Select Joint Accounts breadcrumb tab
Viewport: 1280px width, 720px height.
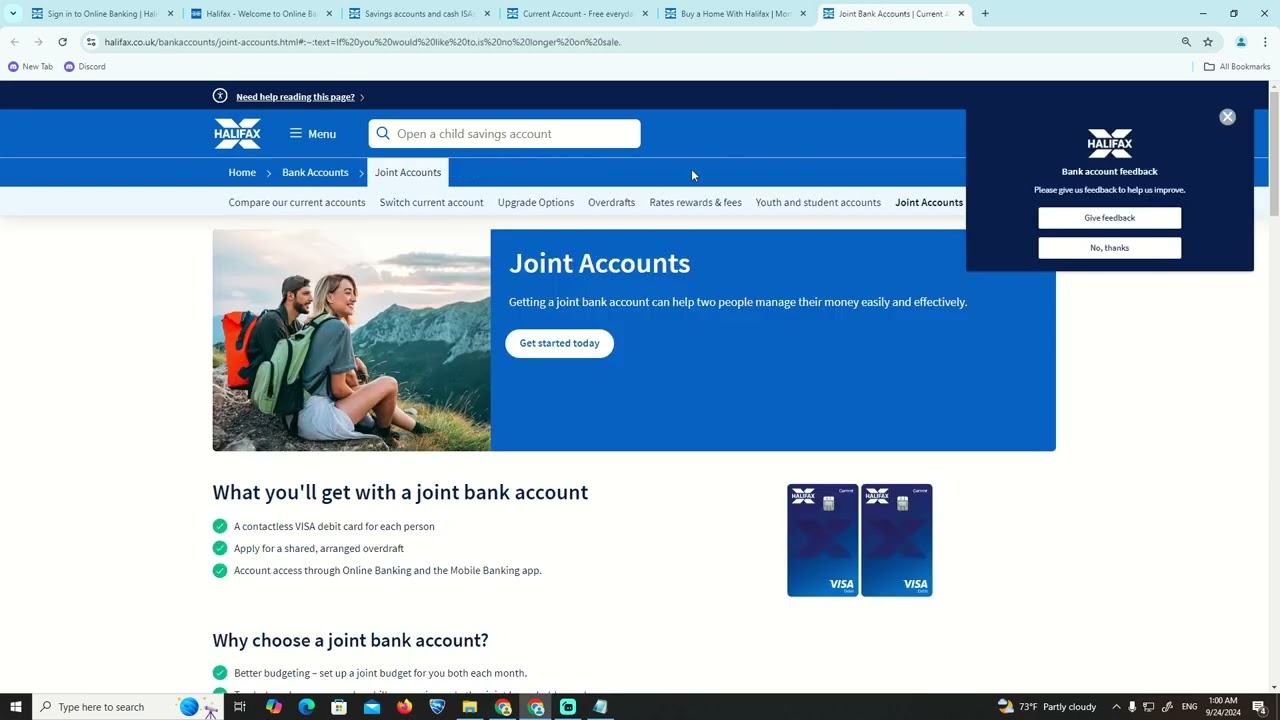(x=408, y=172)
